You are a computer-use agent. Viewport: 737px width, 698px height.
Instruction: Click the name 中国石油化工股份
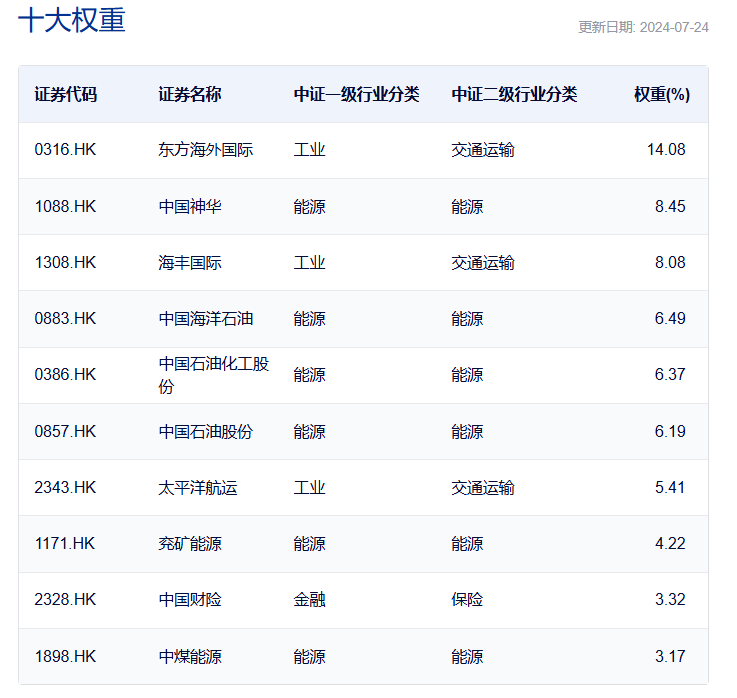tap(213, 375)
